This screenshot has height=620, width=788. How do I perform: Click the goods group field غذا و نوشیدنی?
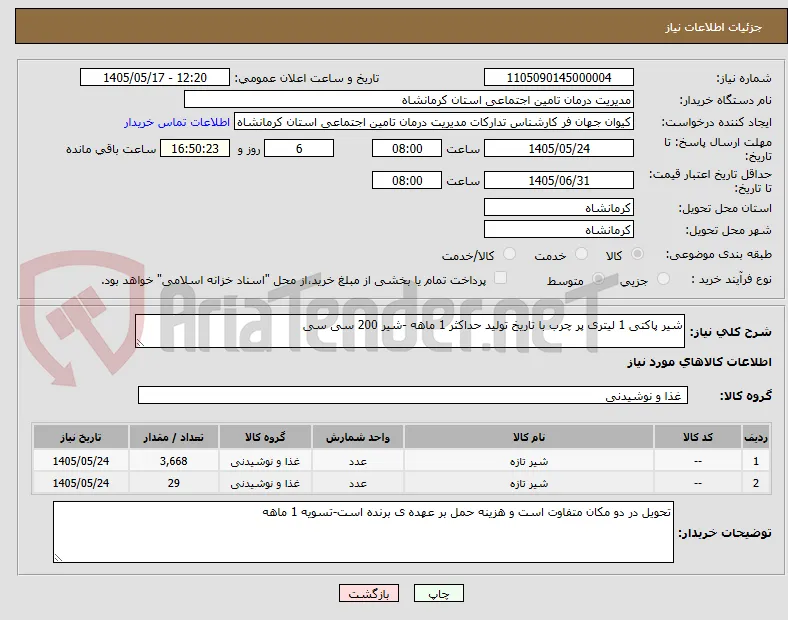click(413, 395)
